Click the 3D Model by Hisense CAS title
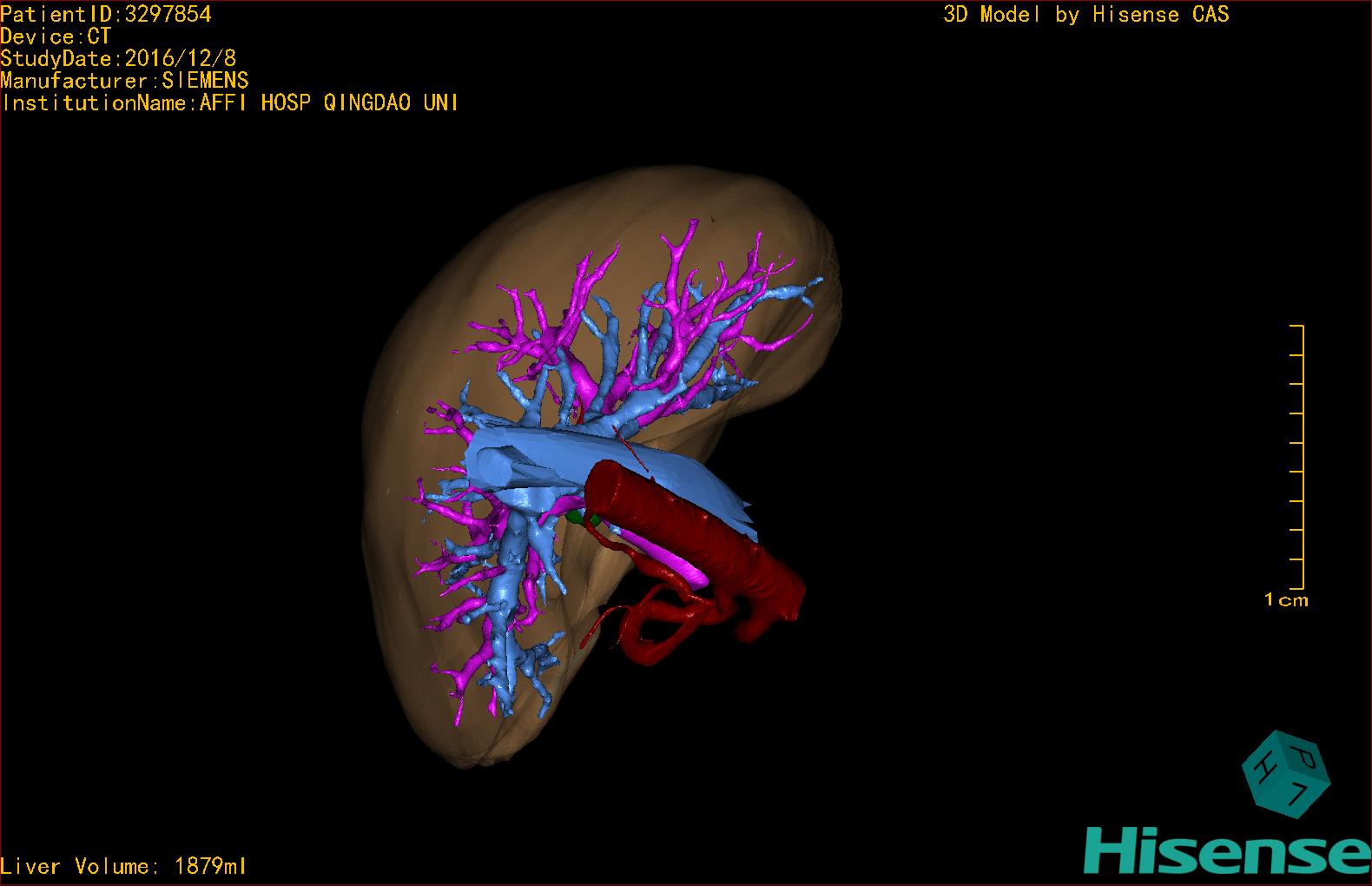This screenshot has width=1372, height=886. [x=1085, y=14]
